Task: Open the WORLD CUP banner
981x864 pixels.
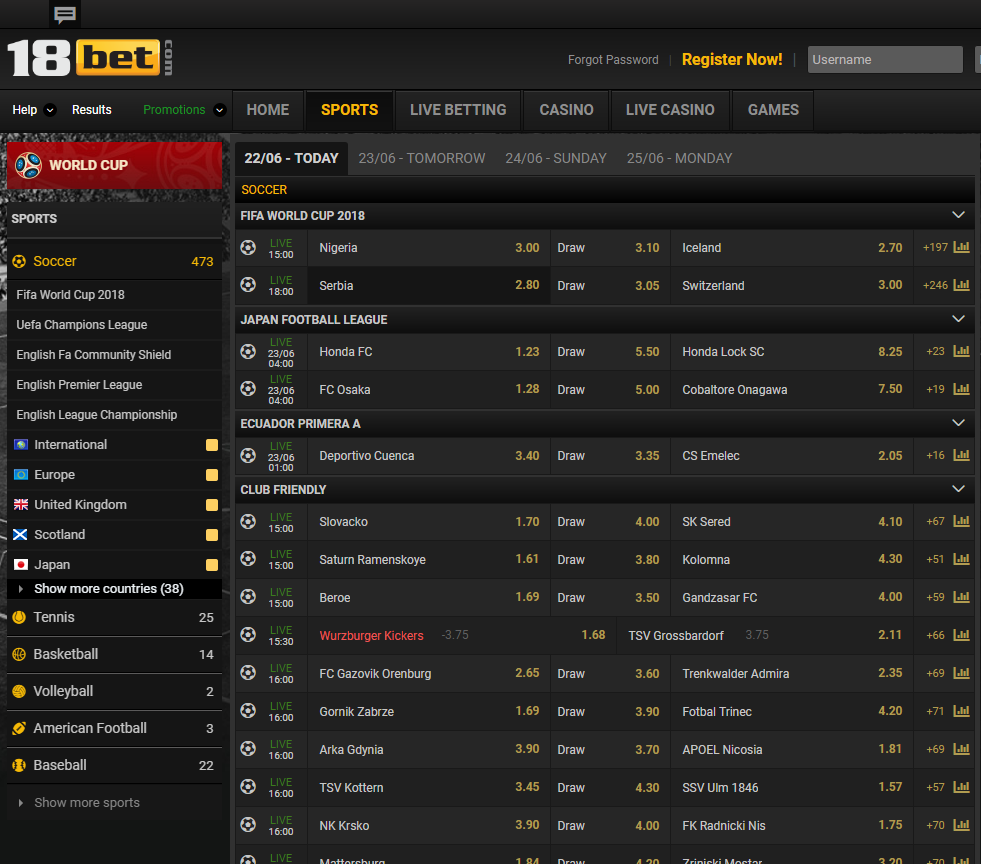Action: pyautogui.click(x=114, y=165)
